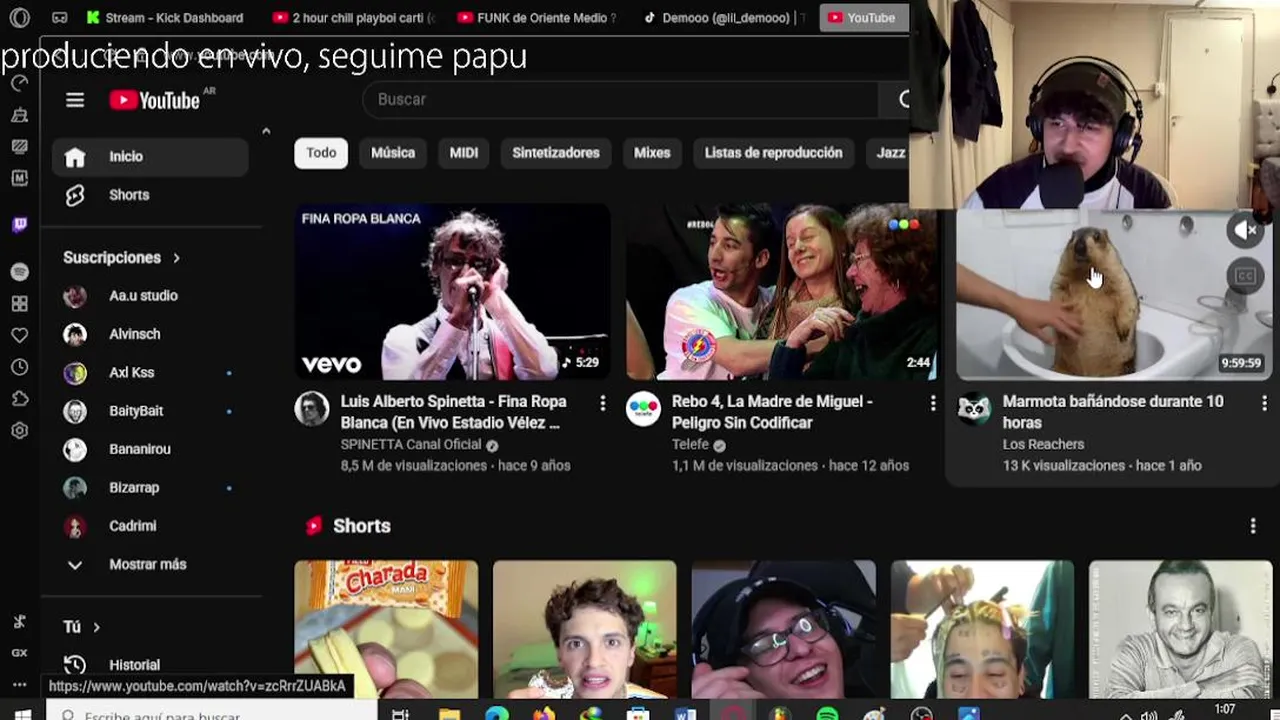
Task: Select the Todo filter chip
Action: tap(321, 153)
